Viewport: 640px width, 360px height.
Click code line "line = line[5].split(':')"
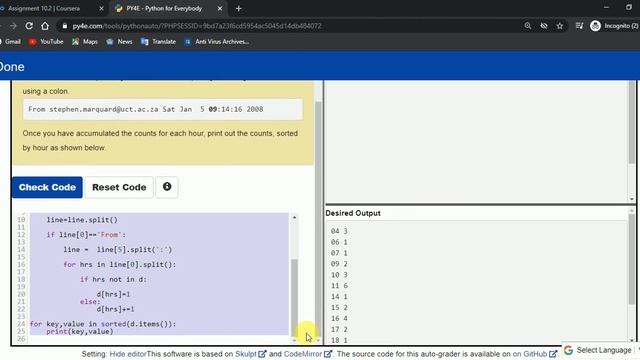point(118,249)
